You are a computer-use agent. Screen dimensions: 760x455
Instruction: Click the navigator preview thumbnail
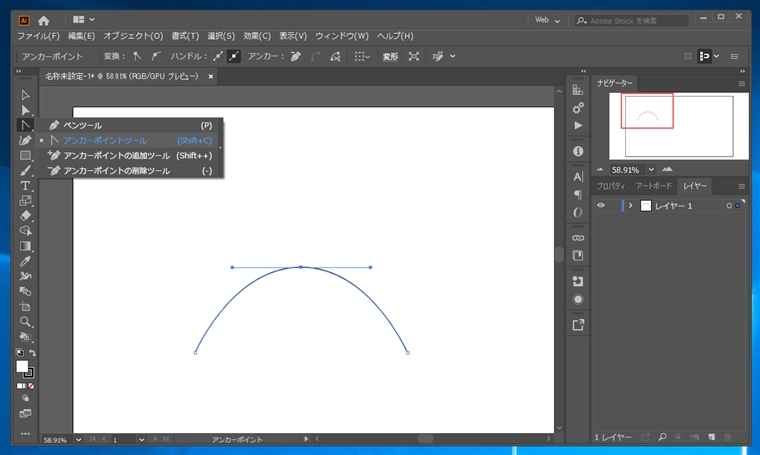[x=679, y=126]
